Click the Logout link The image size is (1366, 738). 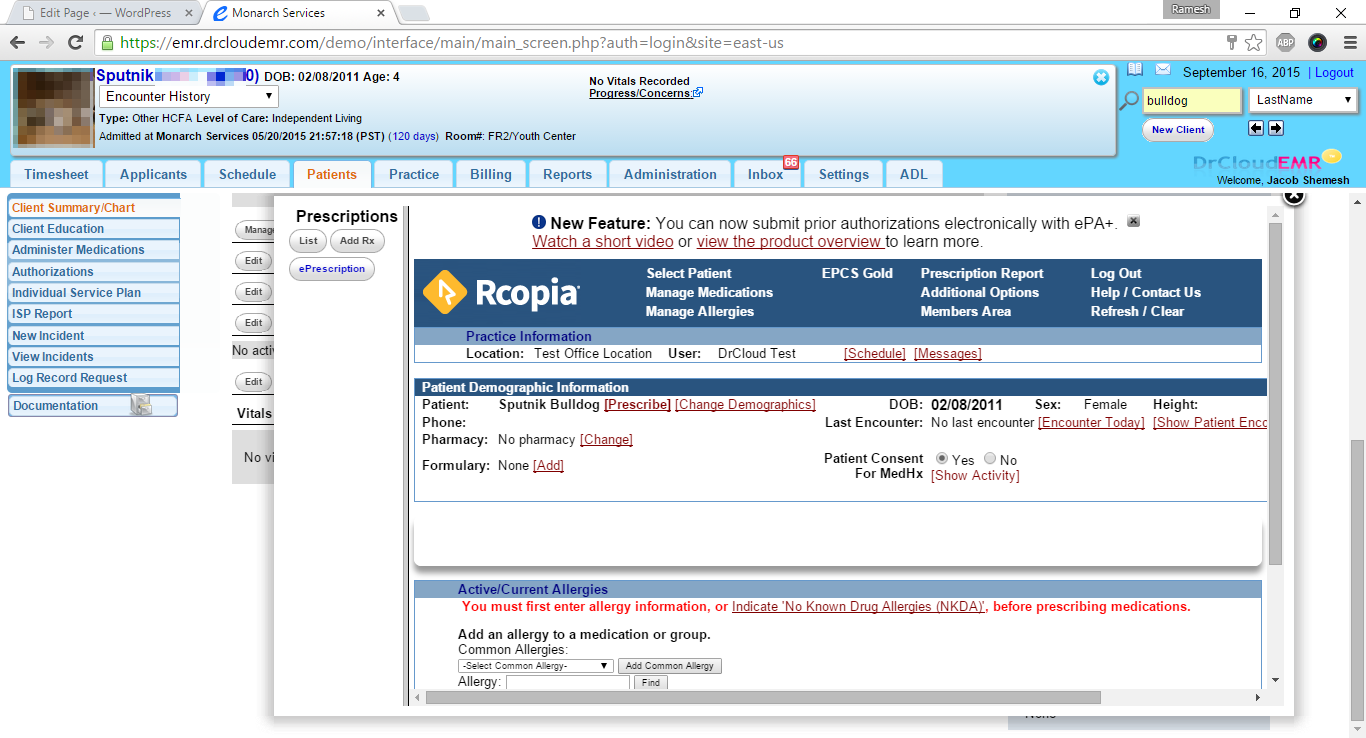click(1334, 73)
